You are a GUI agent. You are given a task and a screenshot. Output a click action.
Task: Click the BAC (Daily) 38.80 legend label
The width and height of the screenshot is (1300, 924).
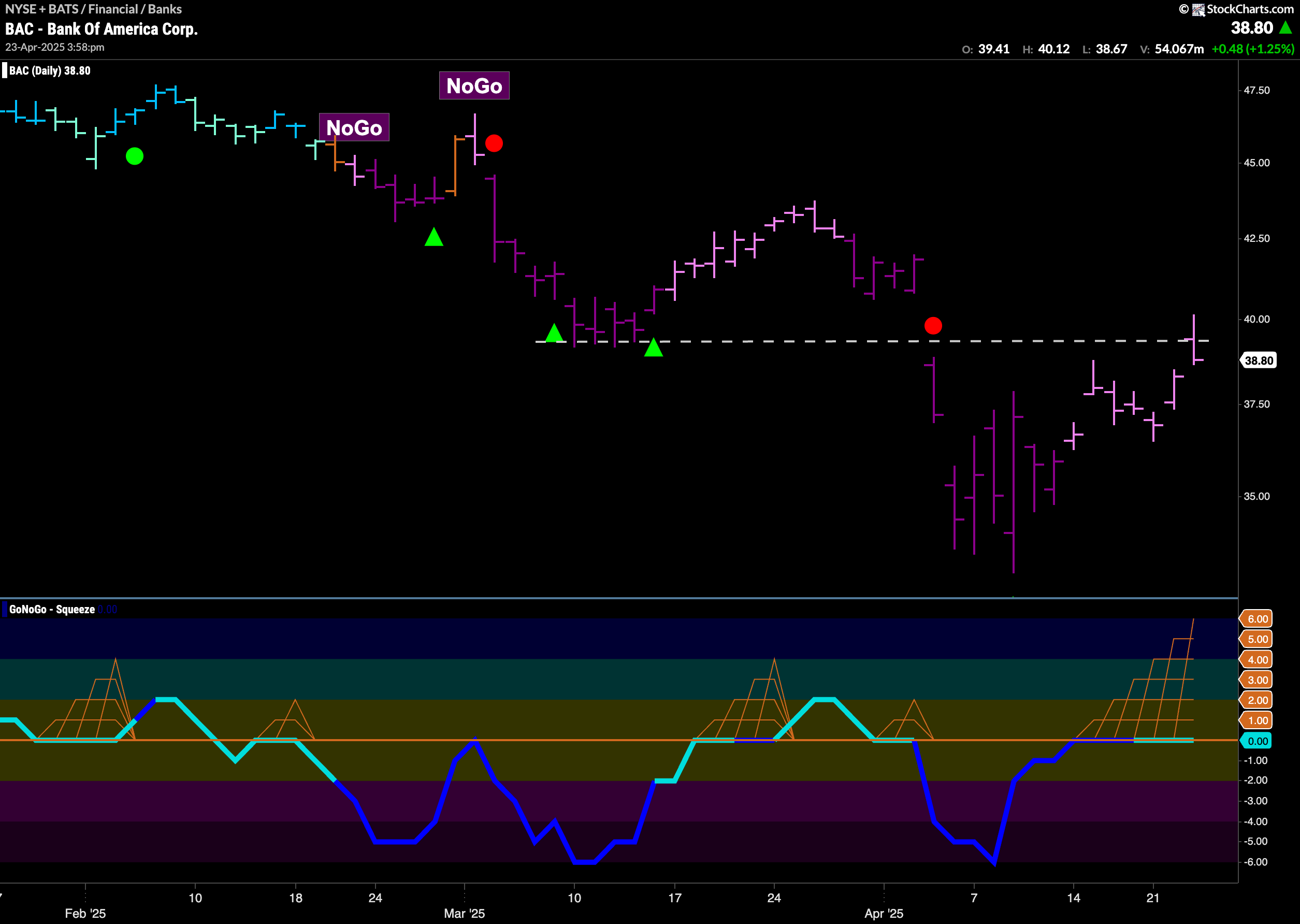pyautogui.click(x=50, y=70)
